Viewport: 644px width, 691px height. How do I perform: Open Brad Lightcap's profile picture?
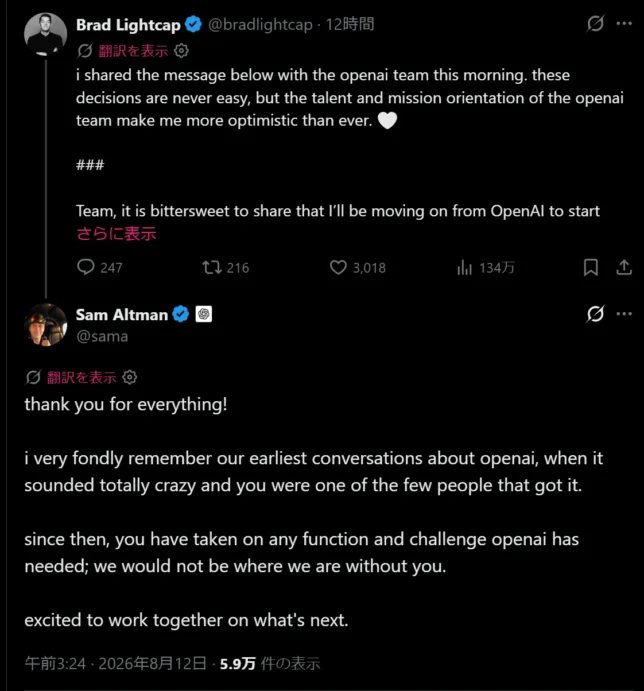click(45, 34)
